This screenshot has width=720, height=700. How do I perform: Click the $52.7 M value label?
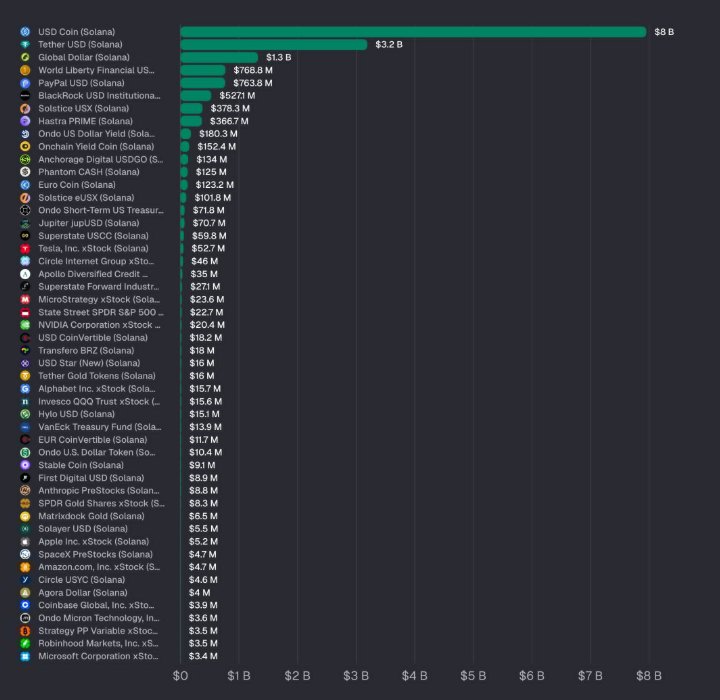pos(208,248)
